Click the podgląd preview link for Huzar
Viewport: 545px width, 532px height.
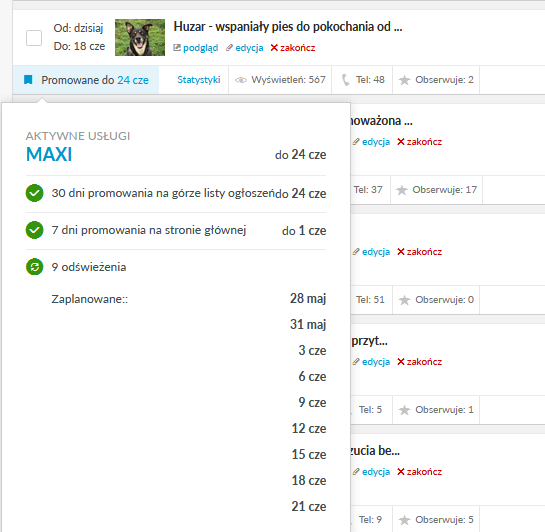click(x=201, y=48)
